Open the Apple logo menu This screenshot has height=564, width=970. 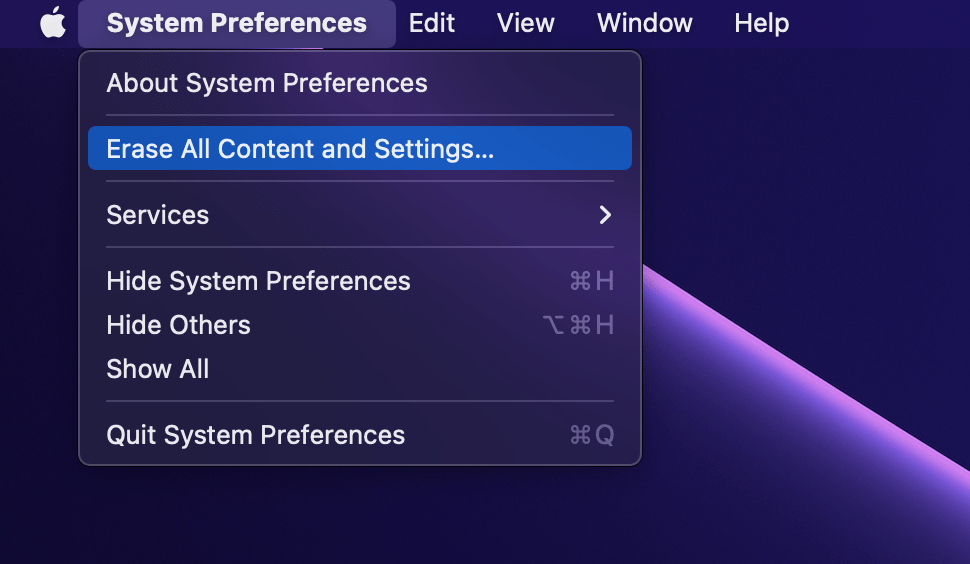53,23
